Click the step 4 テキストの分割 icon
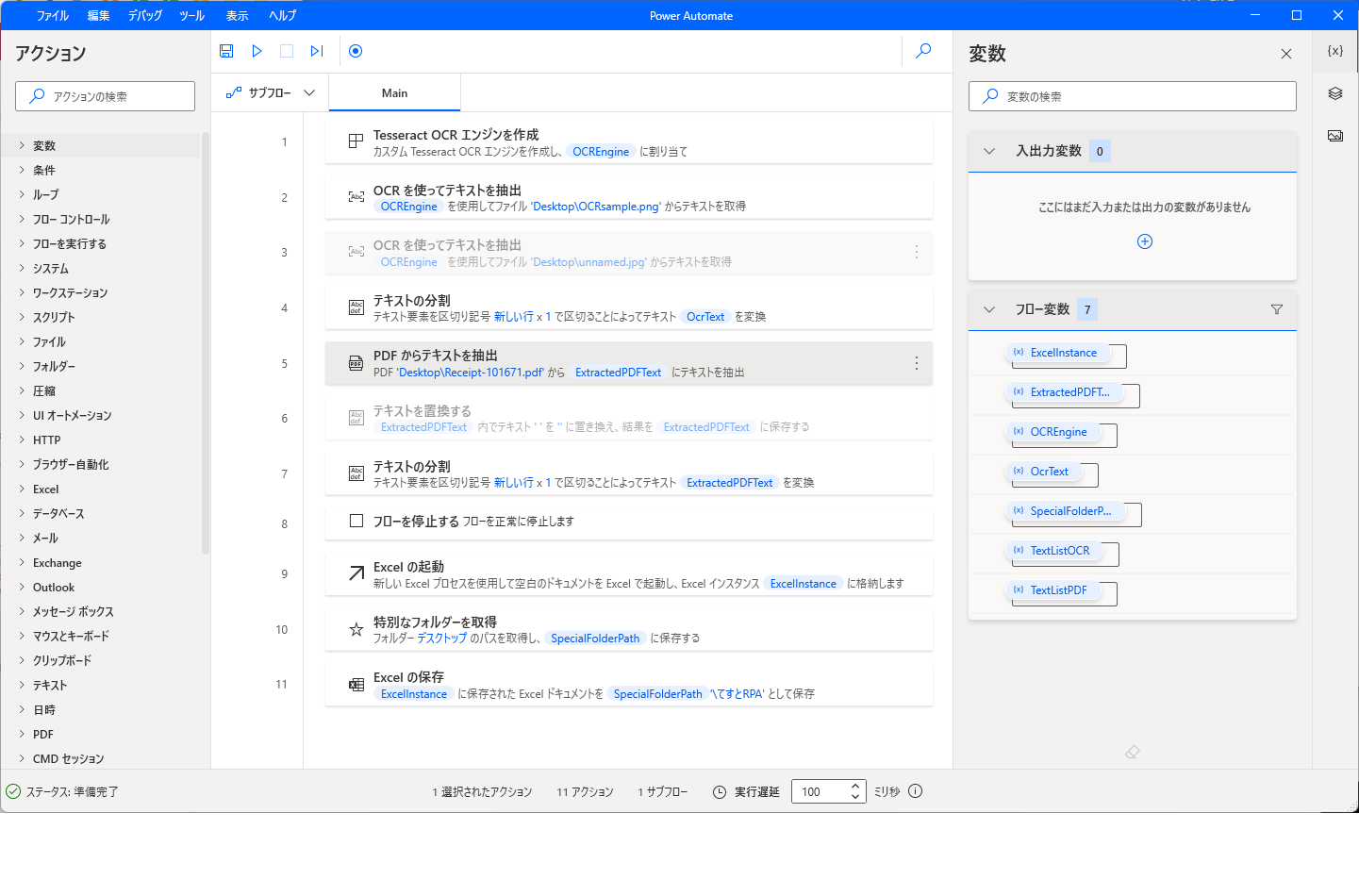Viewport: 1359px width, 896px height. click(x=356, y=307)
